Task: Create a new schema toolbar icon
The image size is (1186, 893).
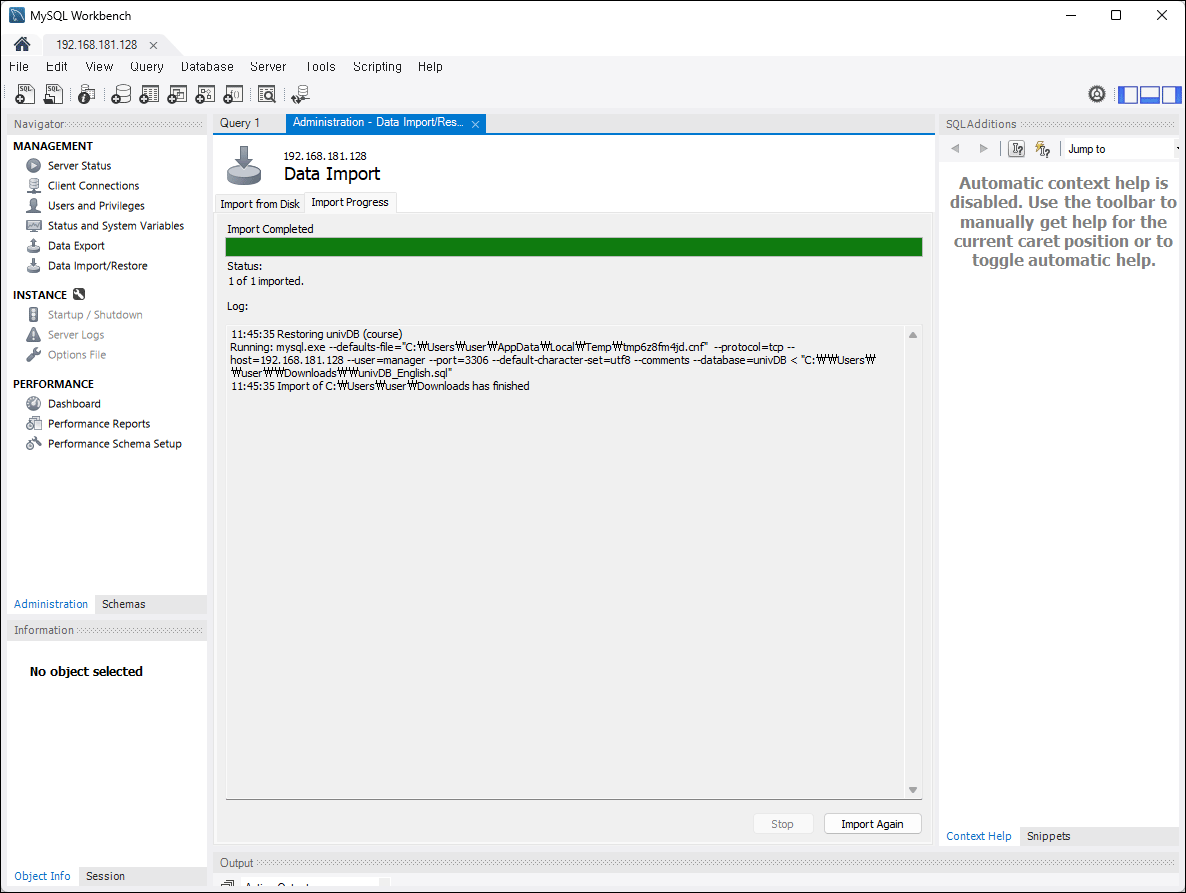Action: tap(121, 95)
